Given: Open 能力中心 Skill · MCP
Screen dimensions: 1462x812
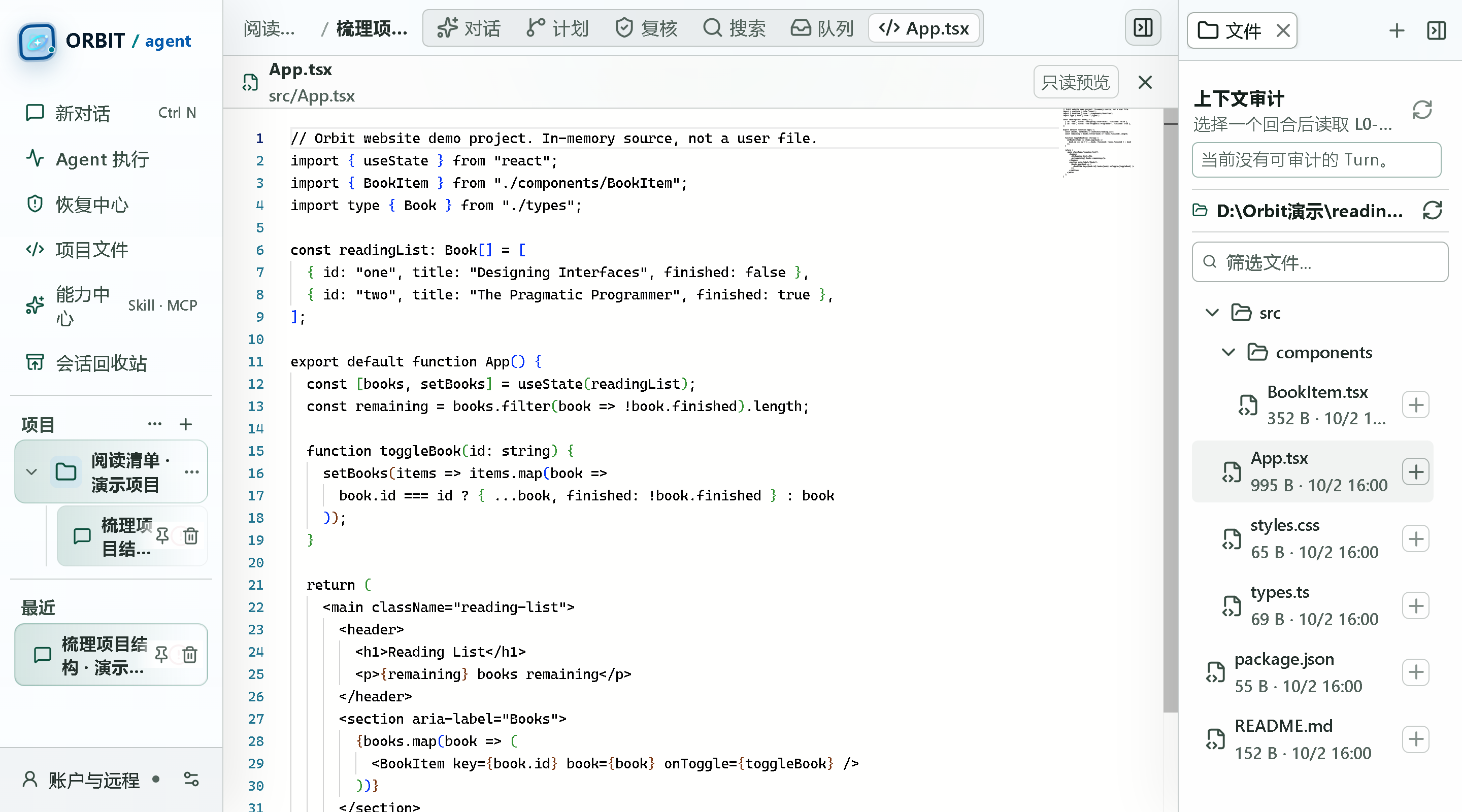Looking at the screenshot, I should (111, 306).
